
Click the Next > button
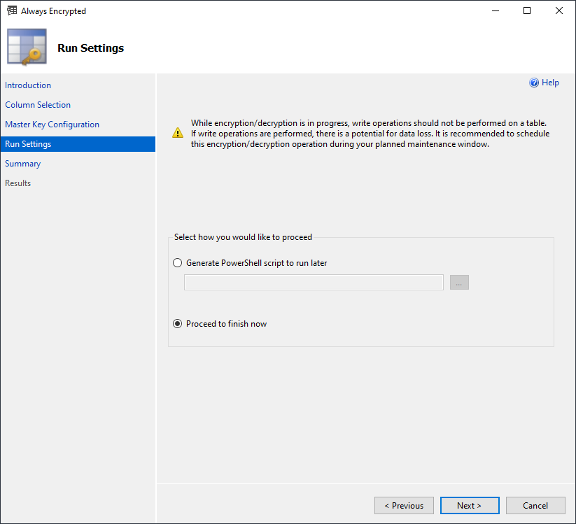coord(469,506)
